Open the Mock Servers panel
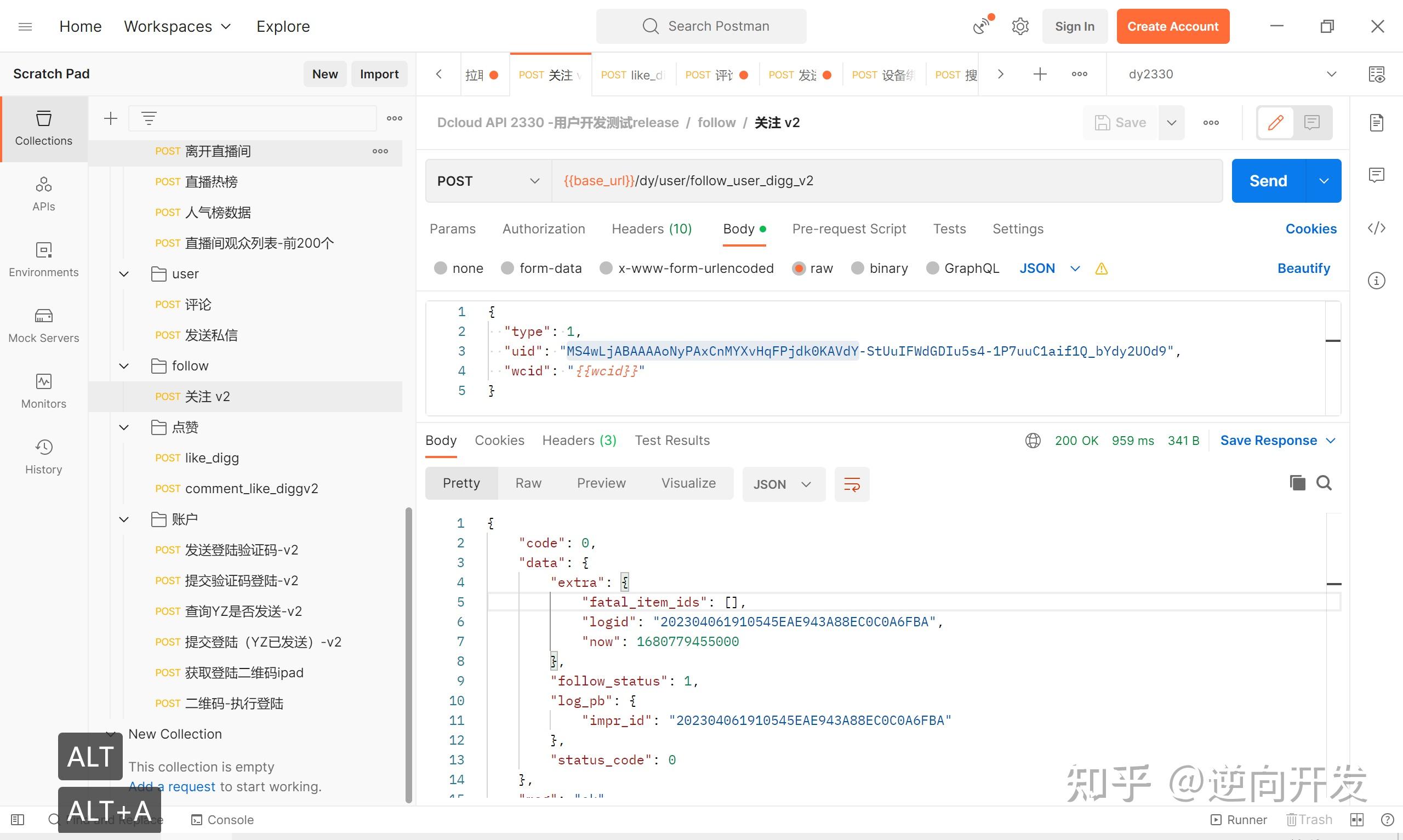Image resolution: width=1403 pixels, height=840 pixels. pos(44,325)
